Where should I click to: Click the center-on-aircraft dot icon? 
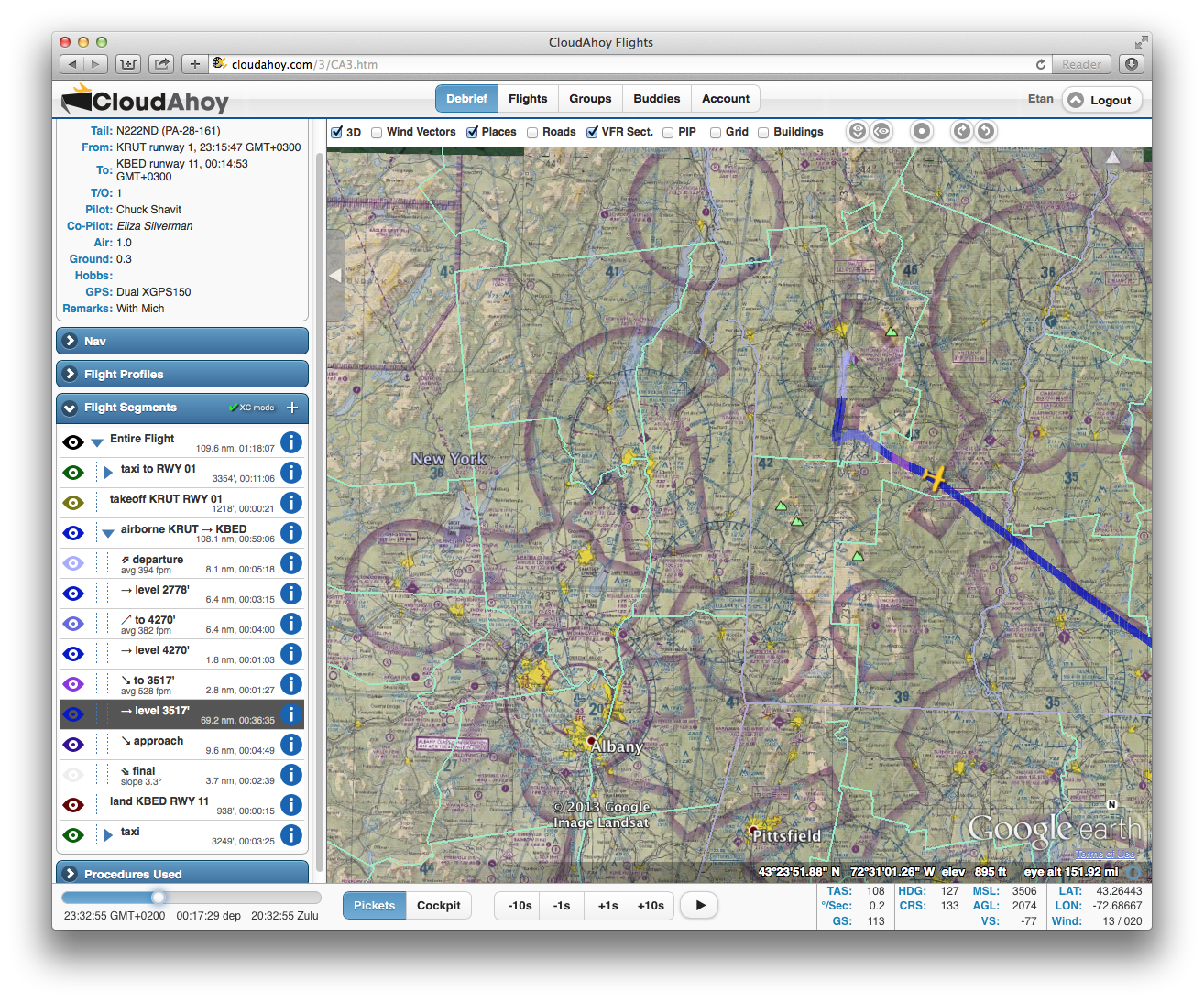pyautogui.click(x=922, y=132)
